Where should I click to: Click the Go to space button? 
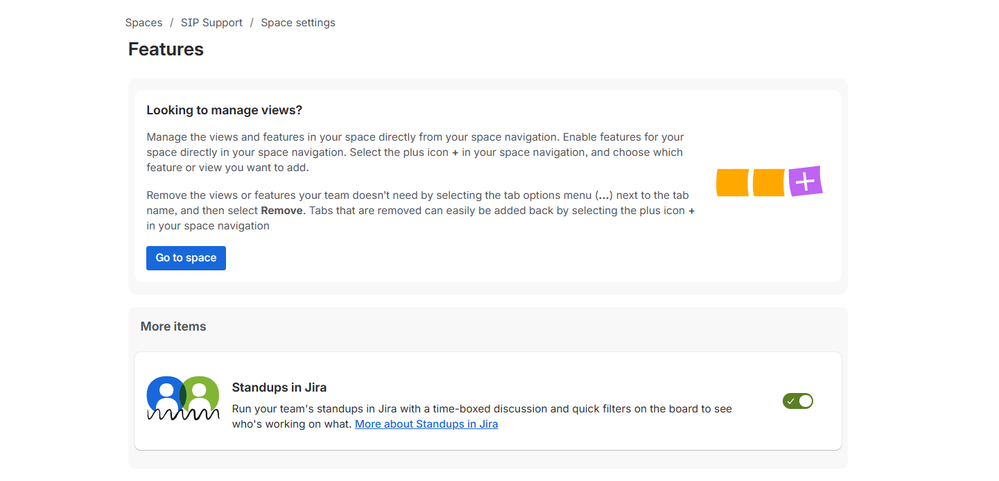(186, 258)
